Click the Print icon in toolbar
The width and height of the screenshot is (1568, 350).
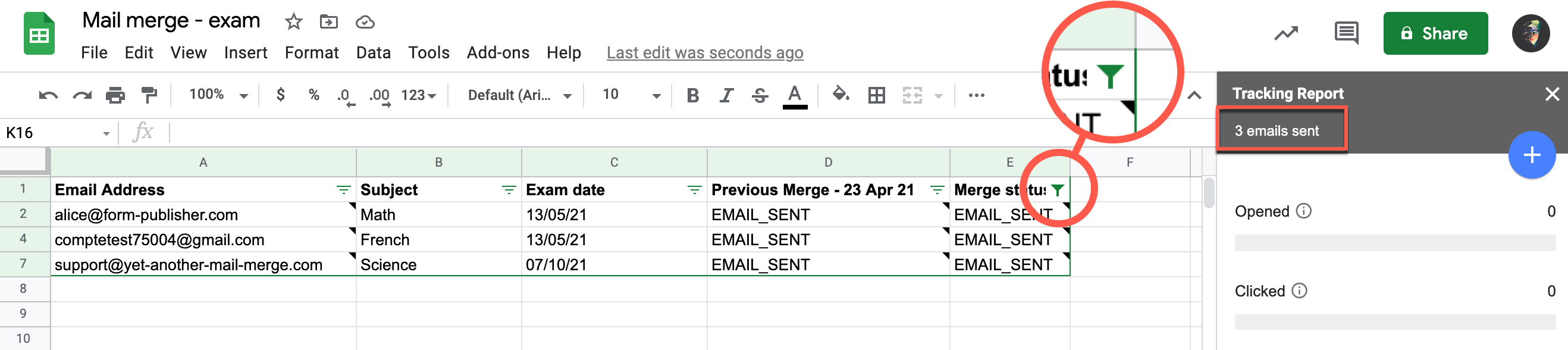click(x=115, y=96)
